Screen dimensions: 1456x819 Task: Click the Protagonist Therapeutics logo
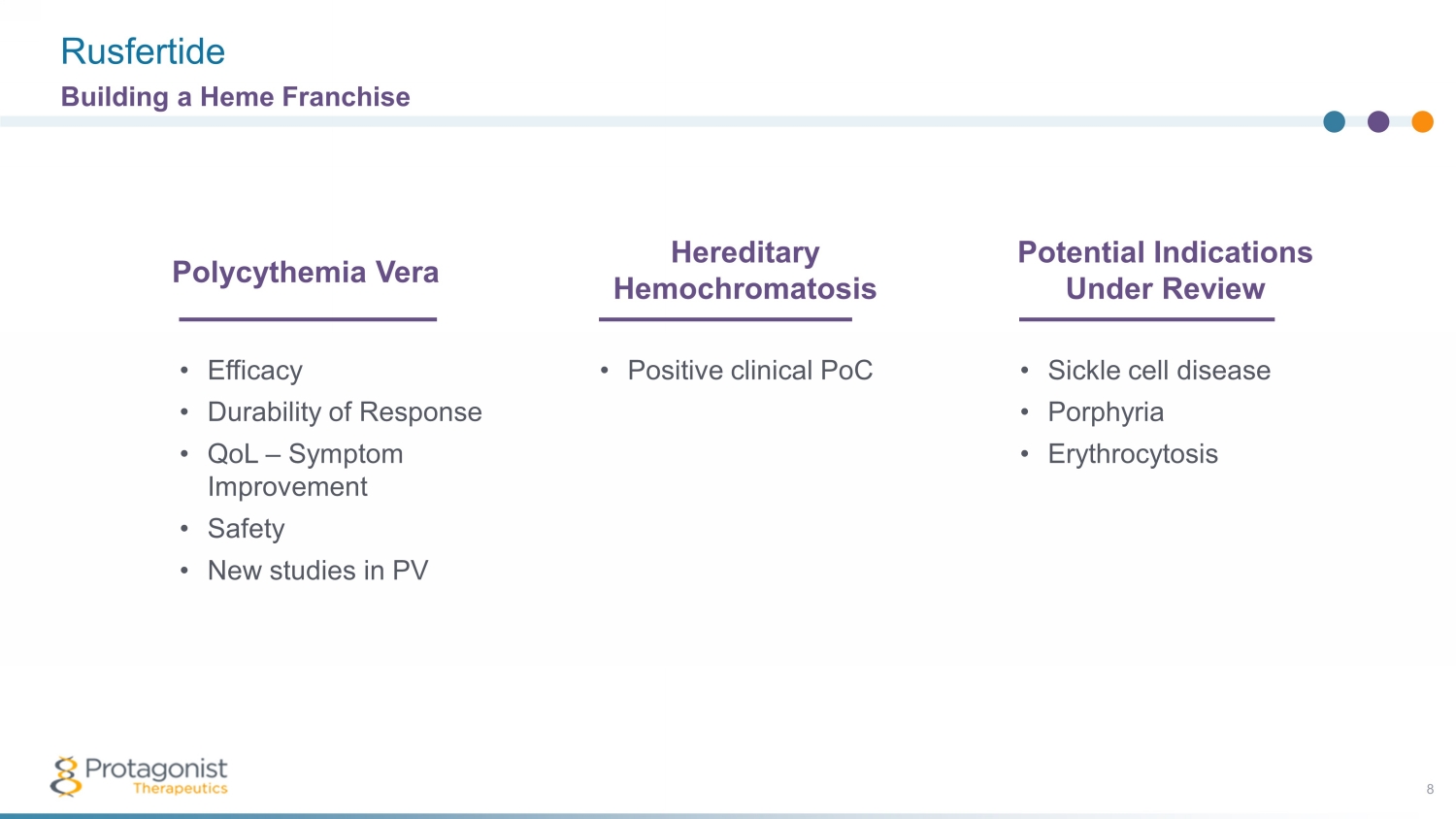tap(139, 776)
